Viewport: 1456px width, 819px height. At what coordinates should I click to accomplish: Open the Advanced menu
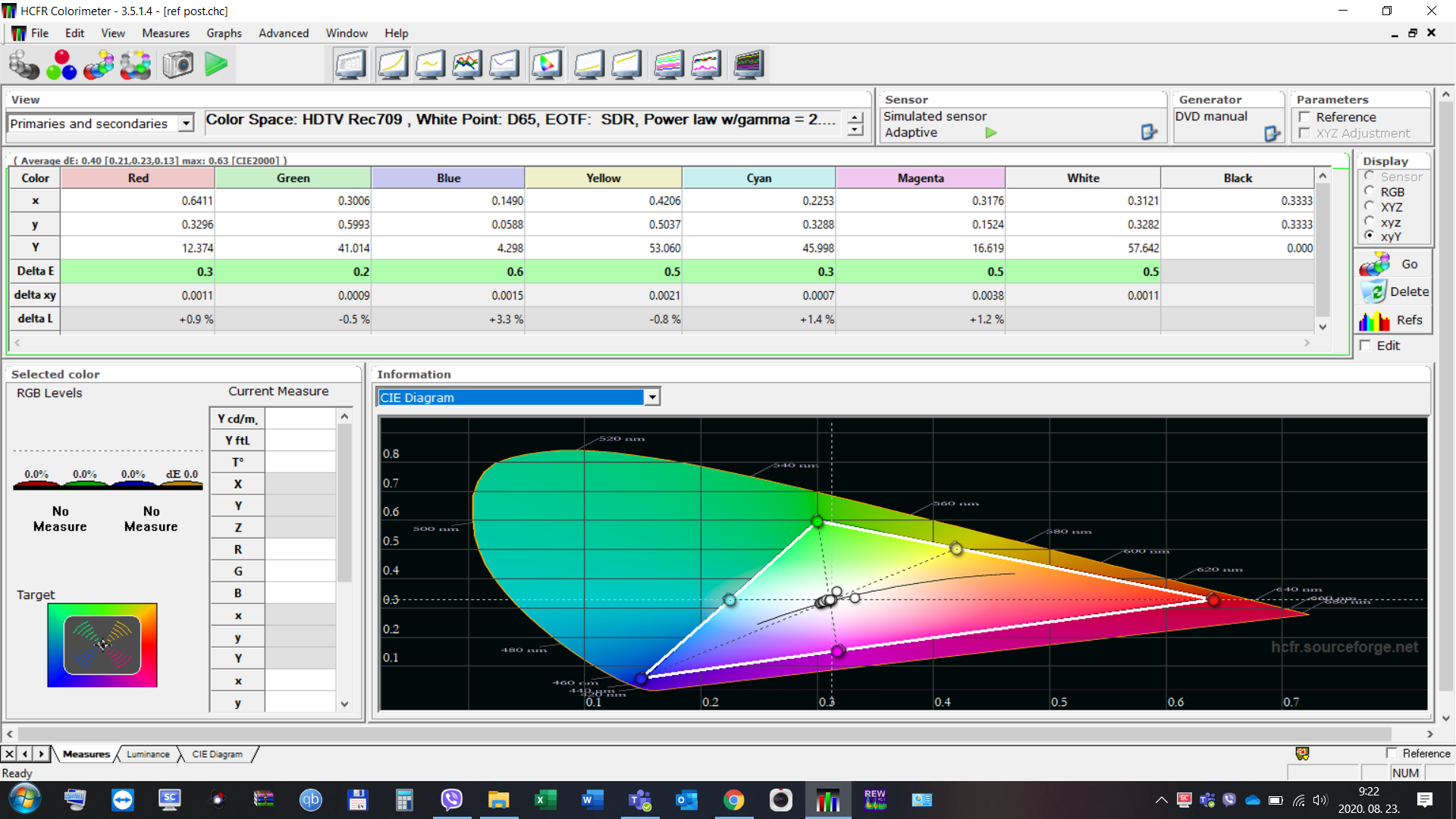[283, 33]
